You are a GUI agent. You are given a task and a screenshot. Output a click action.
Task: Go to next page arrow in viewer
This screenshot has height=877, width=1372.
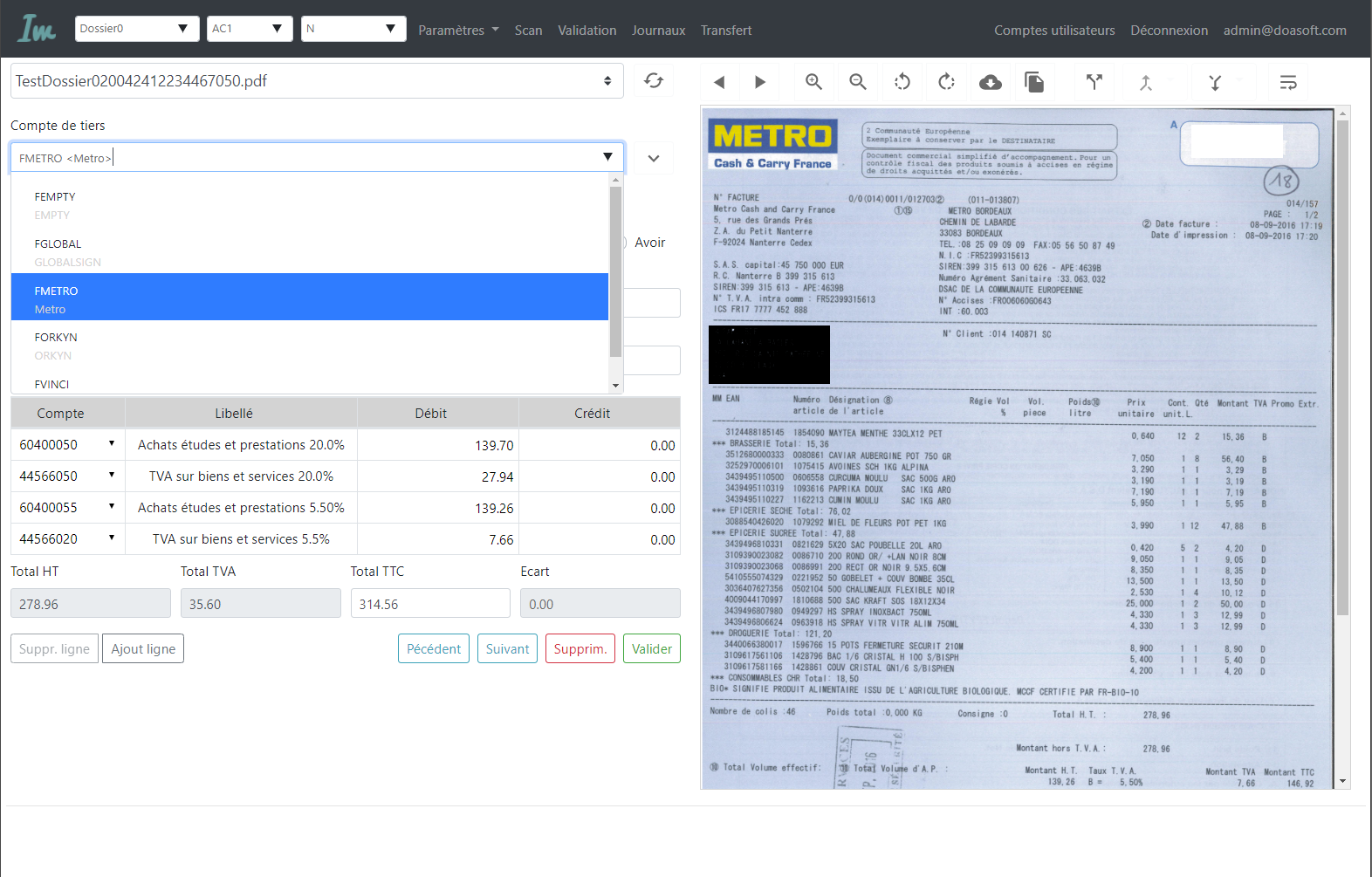tap(760, 82)
